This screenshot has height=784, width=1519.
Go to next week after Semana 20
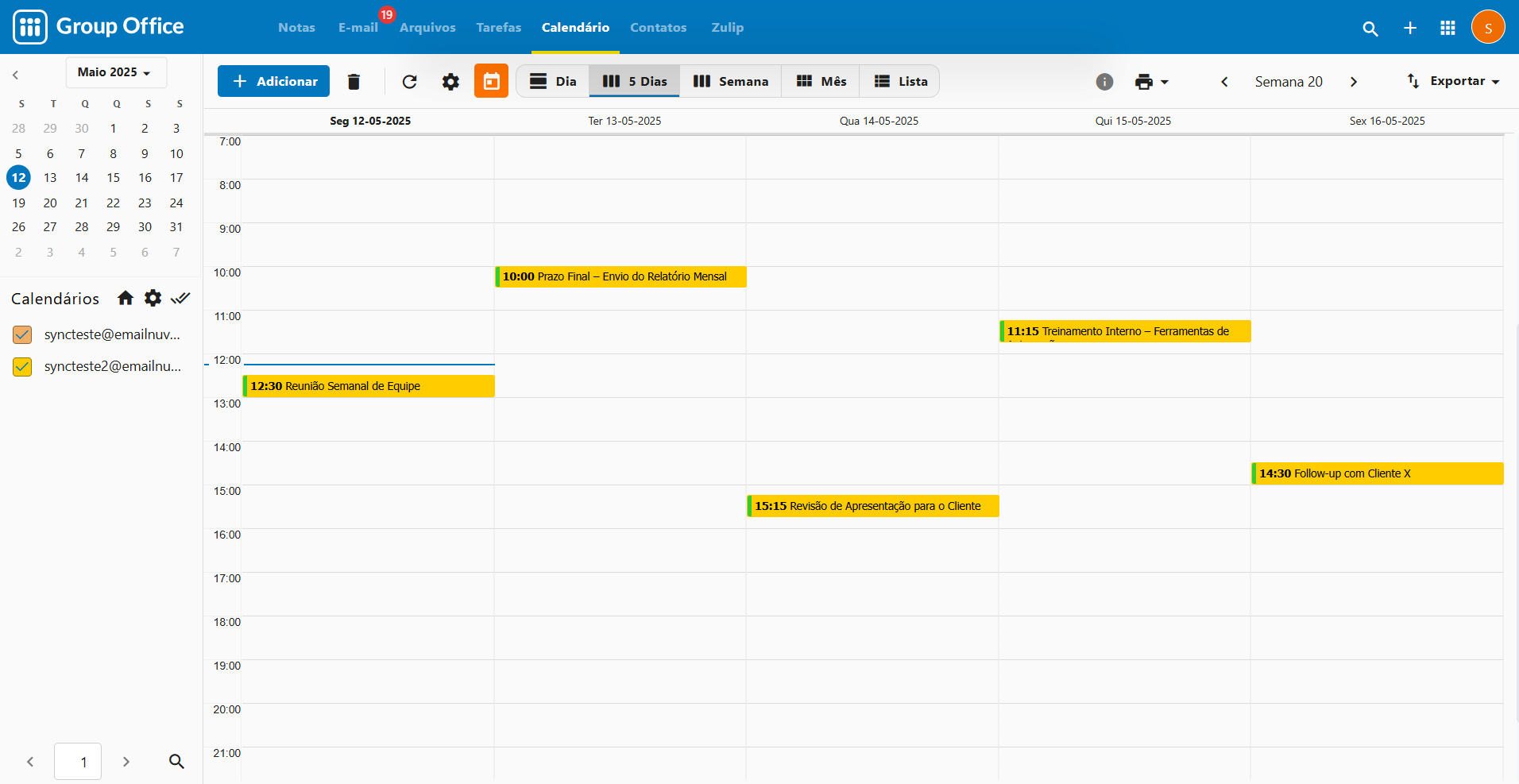pos(1354,82)
